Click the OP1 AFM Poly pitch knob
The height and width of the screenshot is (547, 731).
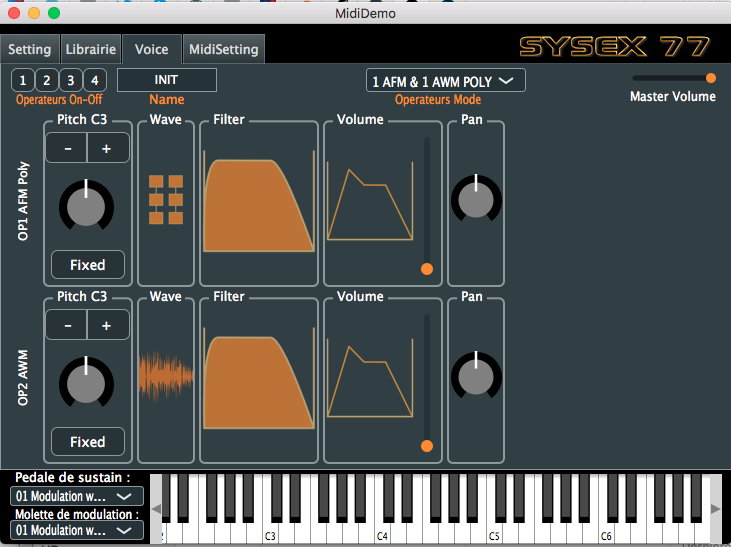coord(86,205)
